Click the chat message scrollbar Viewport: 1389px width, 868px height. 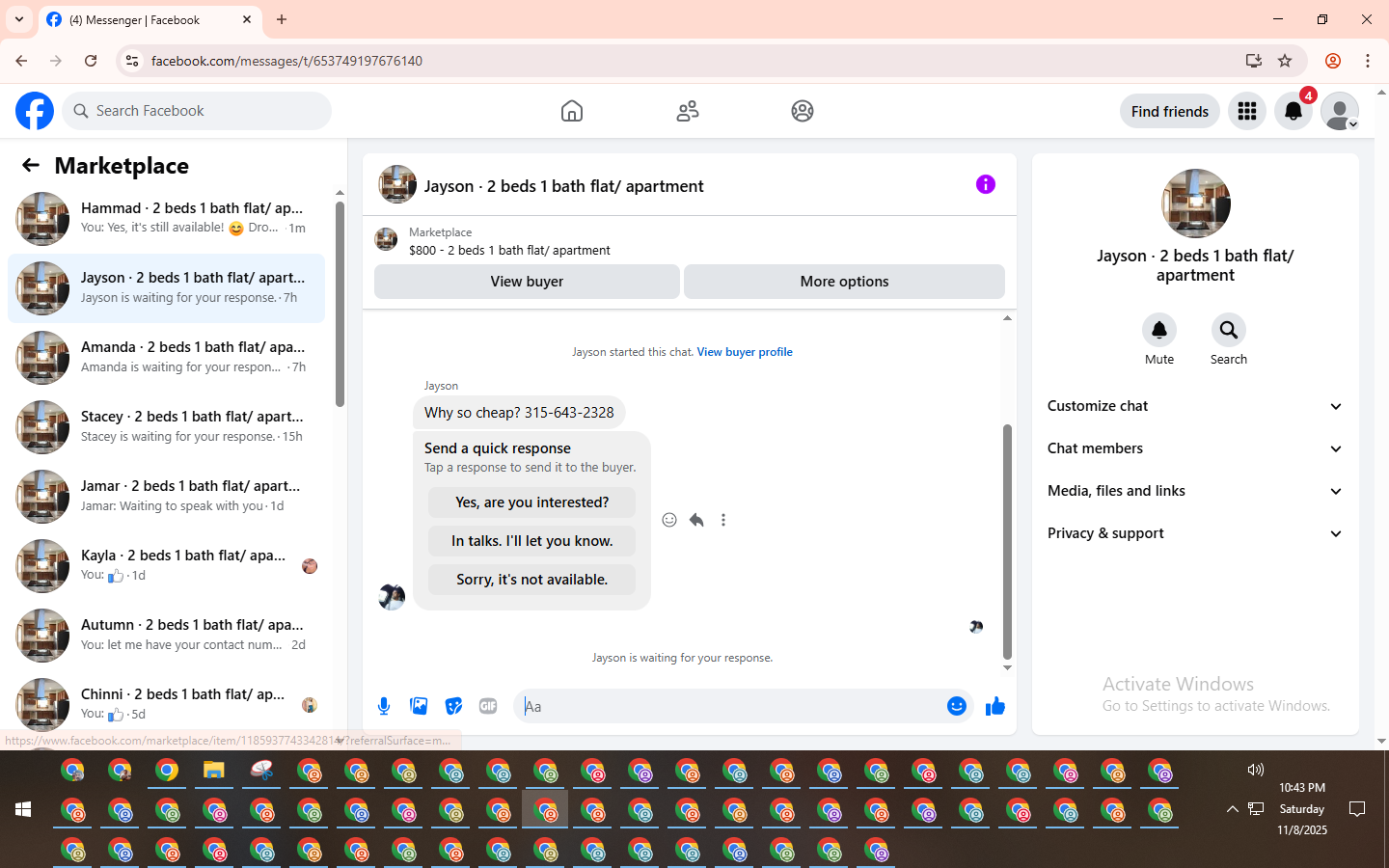[x=1007, y=541]
